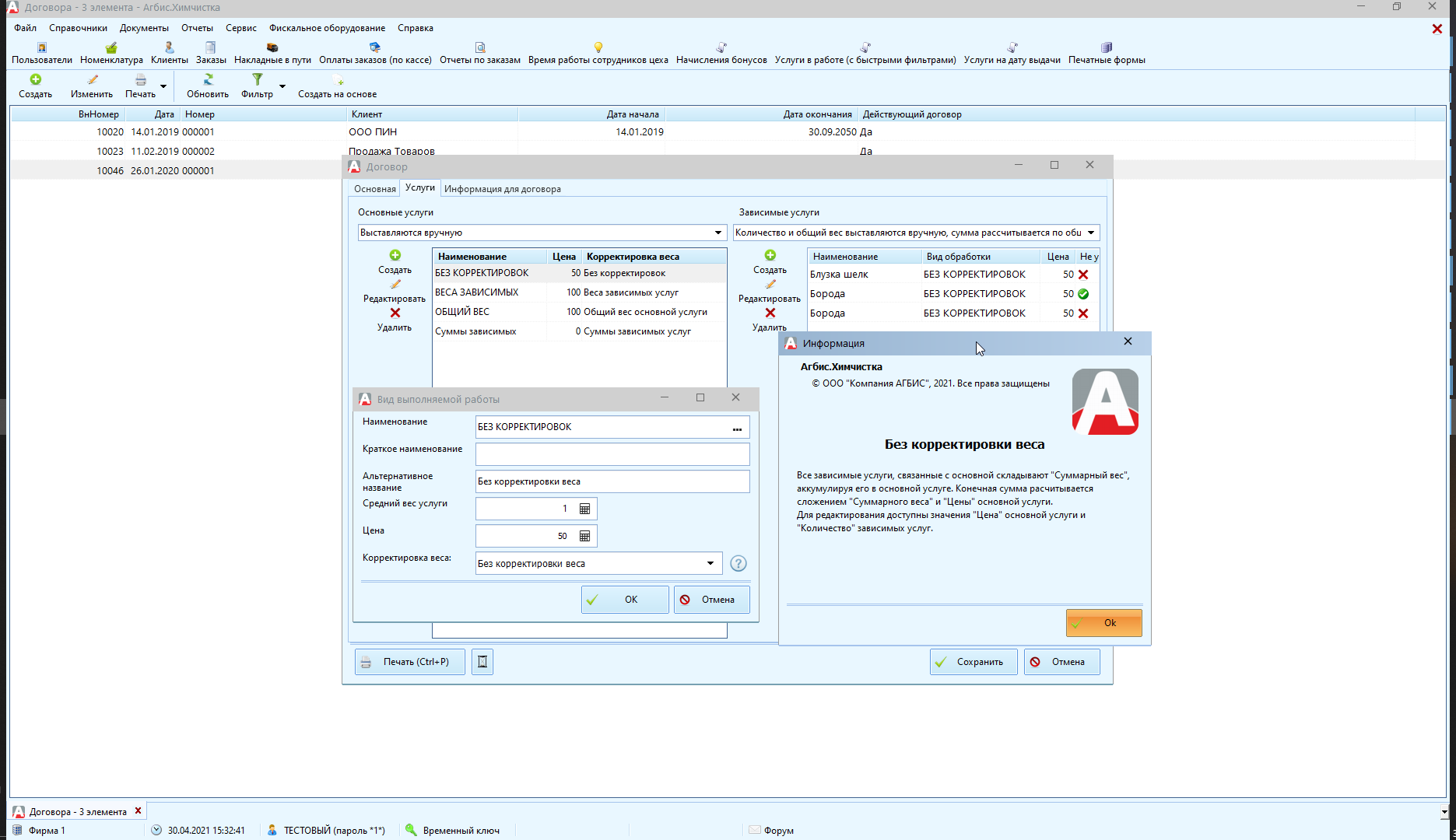
Task: Select the ОБЩИЙ ВЕС service row
Action: point(580,312)
